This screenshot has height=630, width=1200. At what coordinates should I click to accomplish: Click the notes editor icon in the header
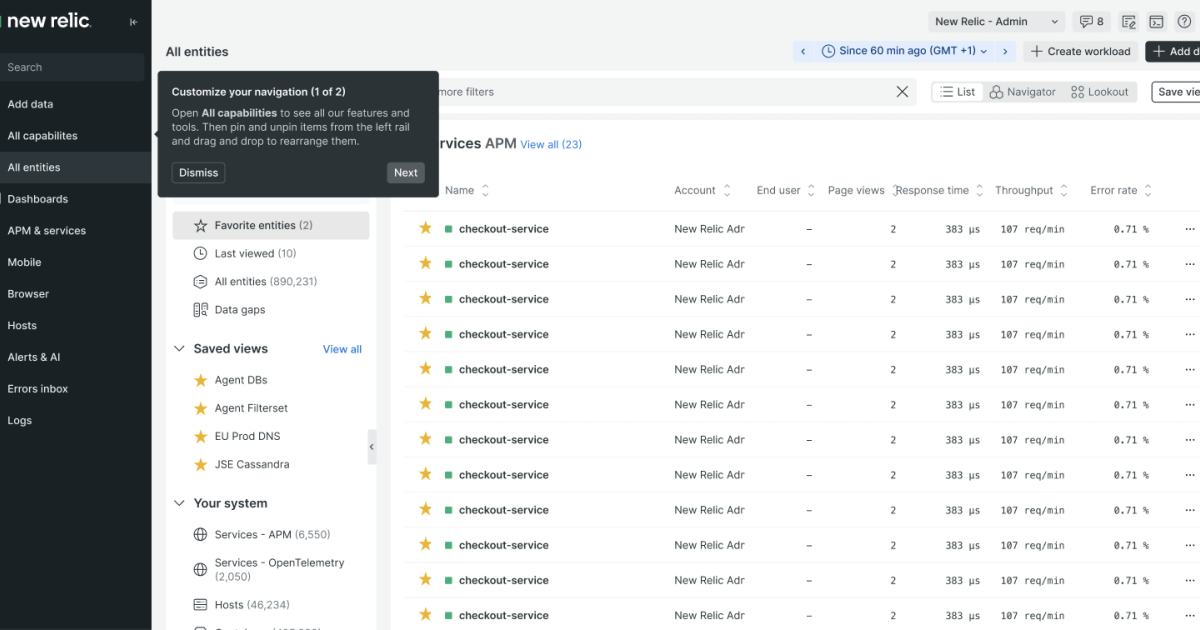click(x=1128, y=21)
